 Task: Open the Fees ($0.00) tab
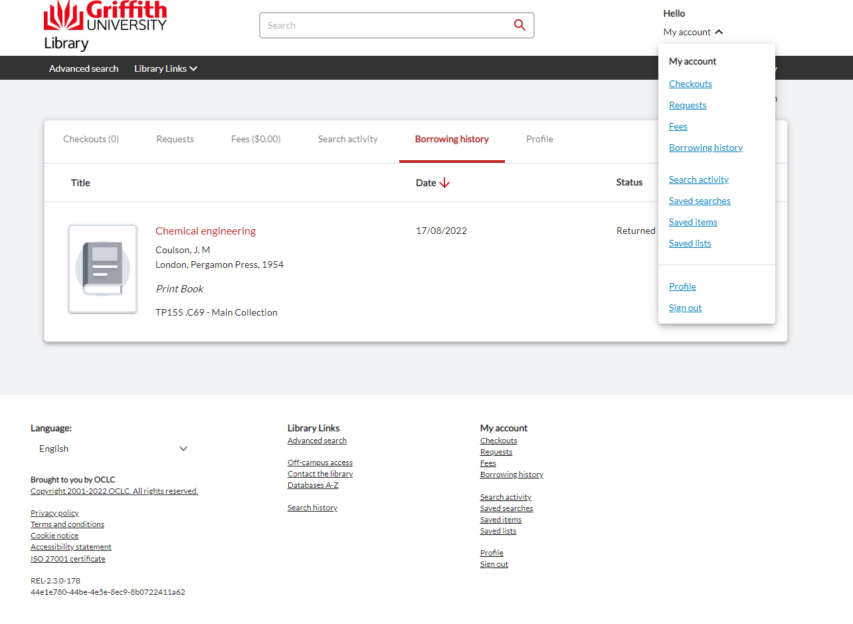pos(256,139)
